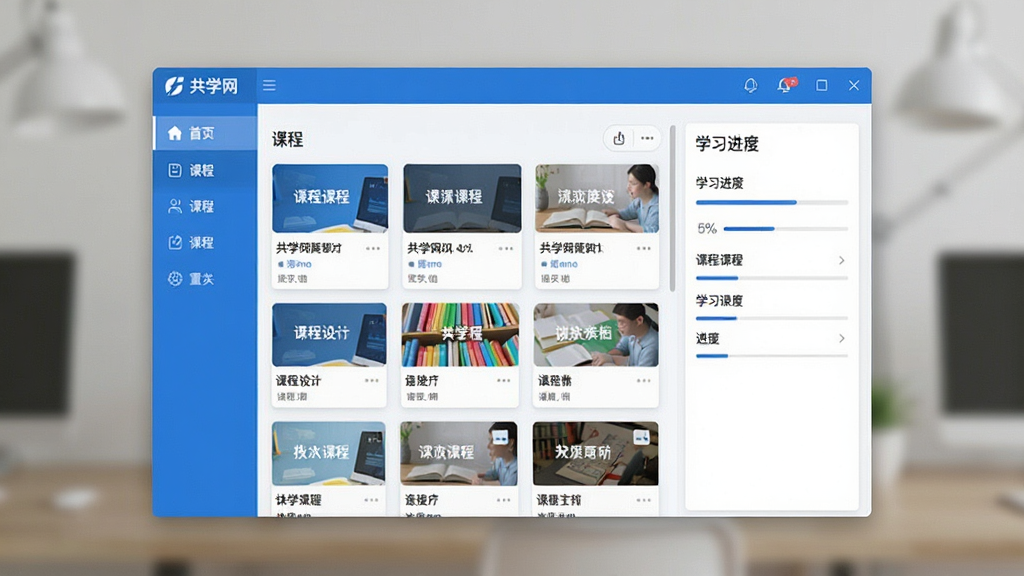
Task: Select sidebar 课程 item with person icon
Action: click(x=204, y=206)
